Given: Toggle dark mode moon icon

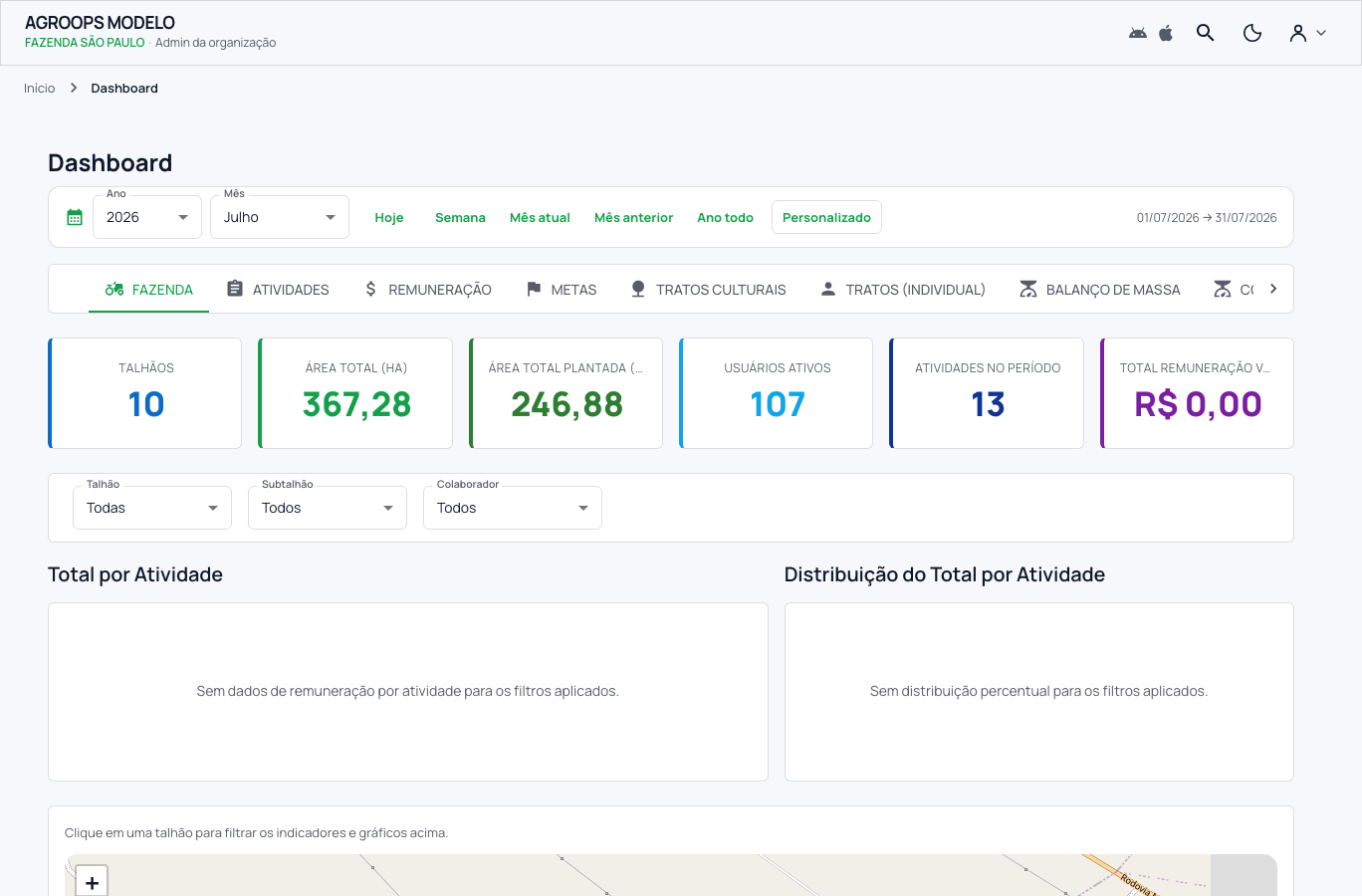Looking at the screenshot, I should click(x=1252, y=33).
